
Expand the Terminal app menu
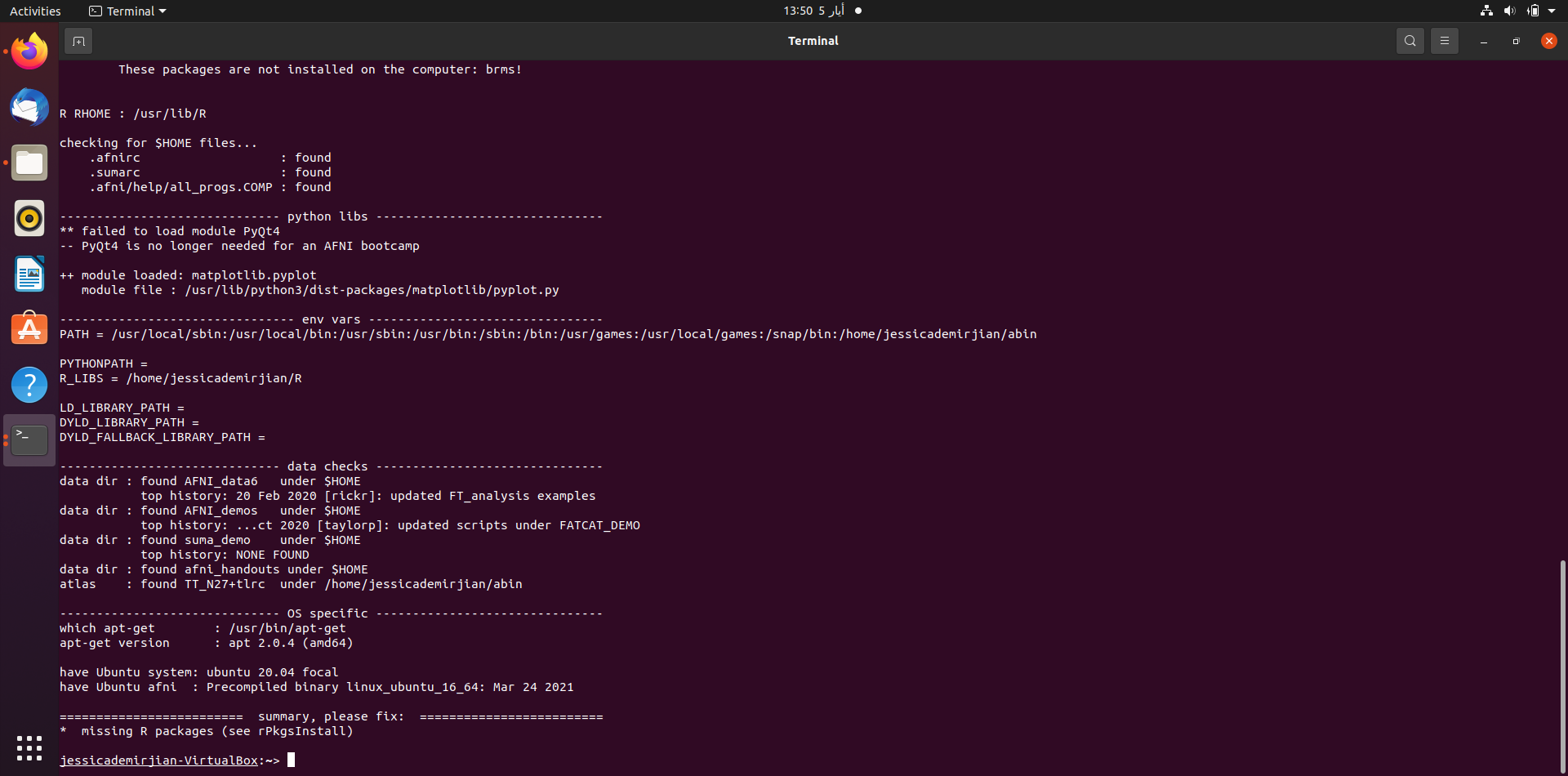(x=127, y=11)
